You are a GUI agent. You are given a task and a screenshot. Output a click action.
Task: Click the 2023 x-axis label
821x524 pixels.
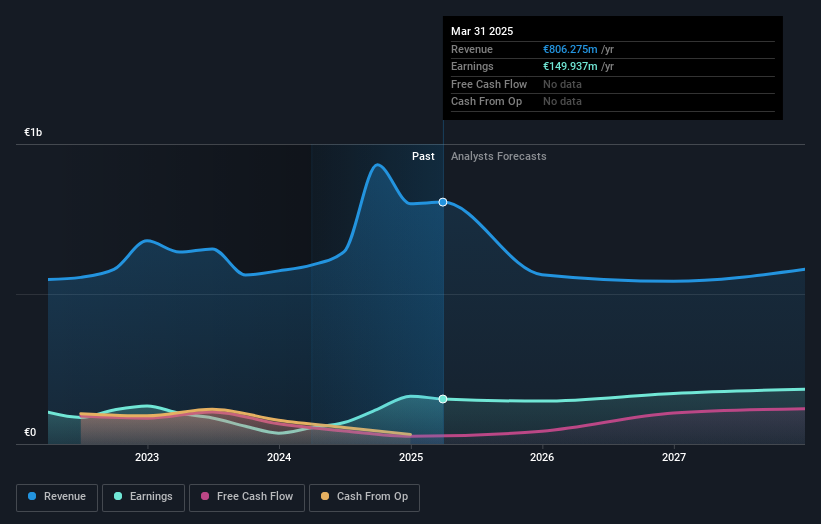click(147, 458)
